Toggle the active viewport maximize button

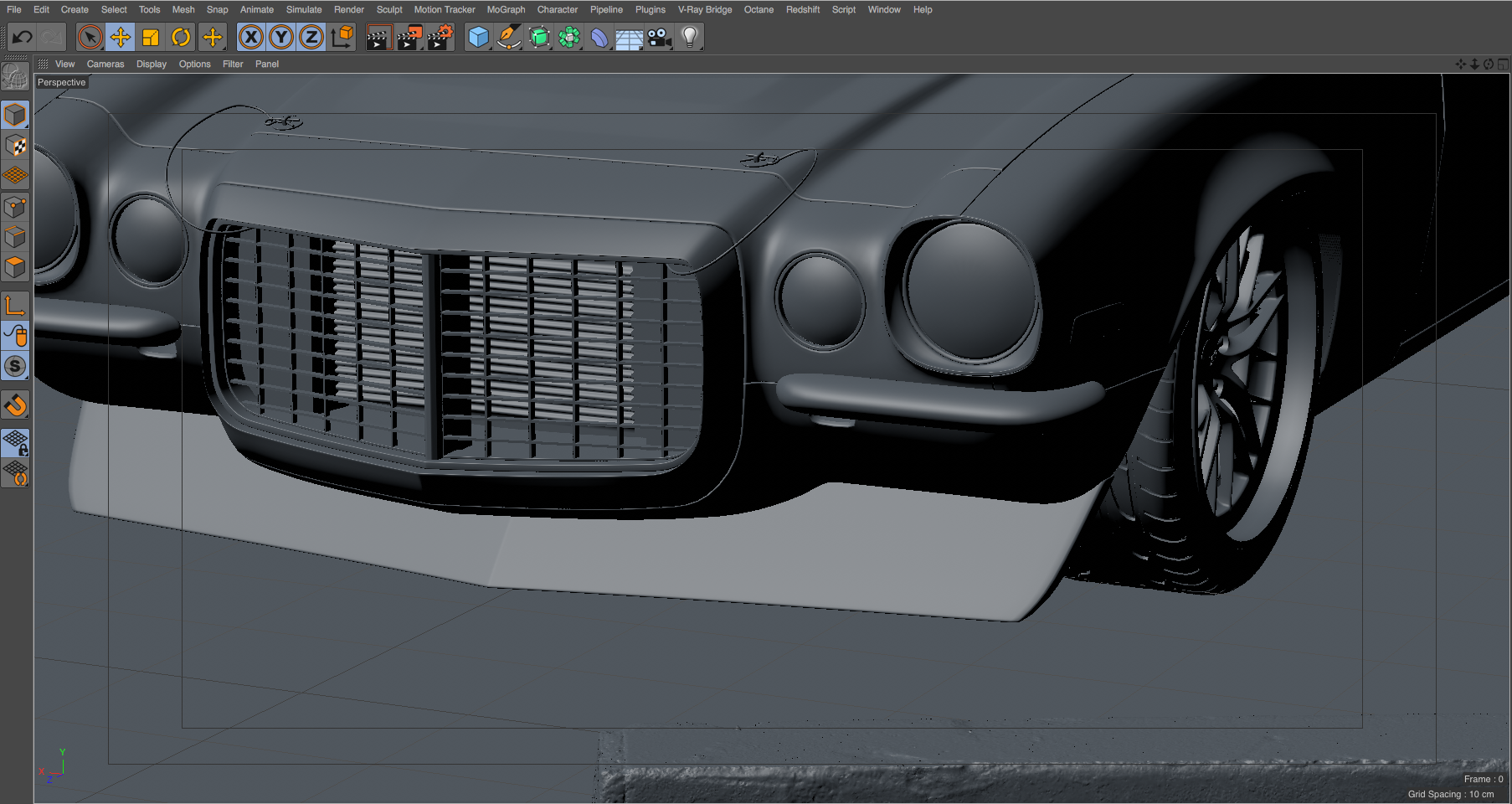(x=1503, y=64)
